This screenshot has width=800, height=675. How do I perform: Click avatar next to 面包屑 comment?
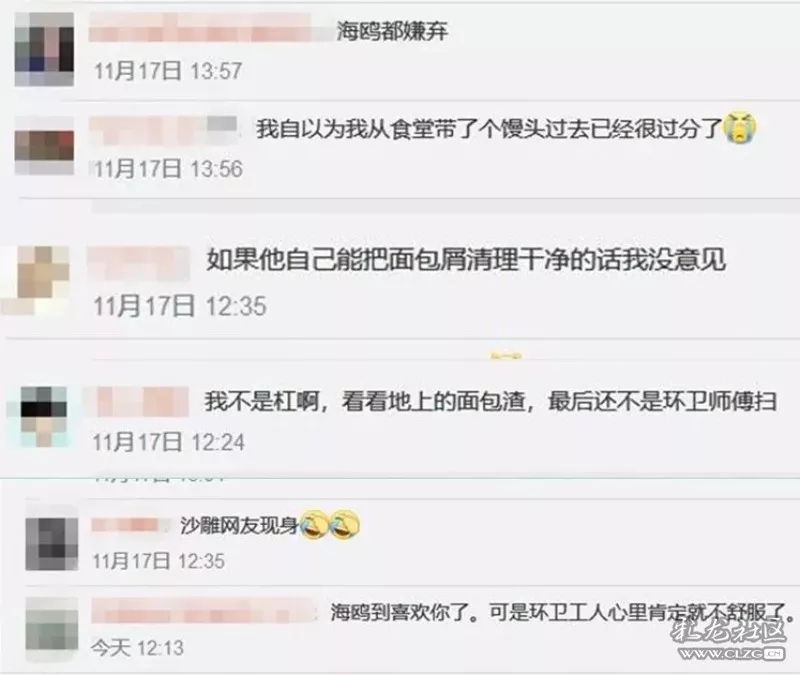[36, 281]
